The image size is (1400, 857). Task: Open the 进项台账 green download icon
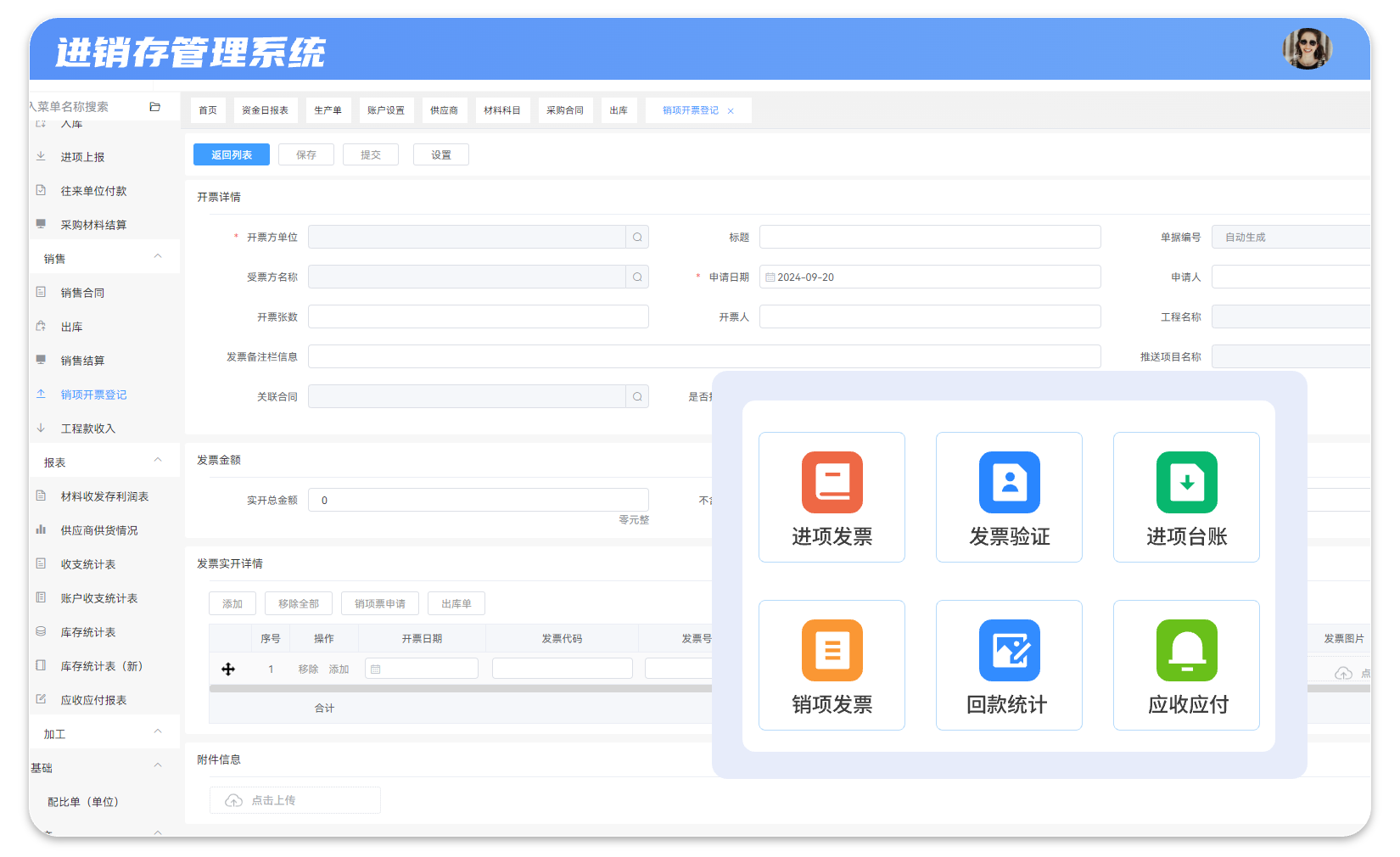(x=1186, y=482)
